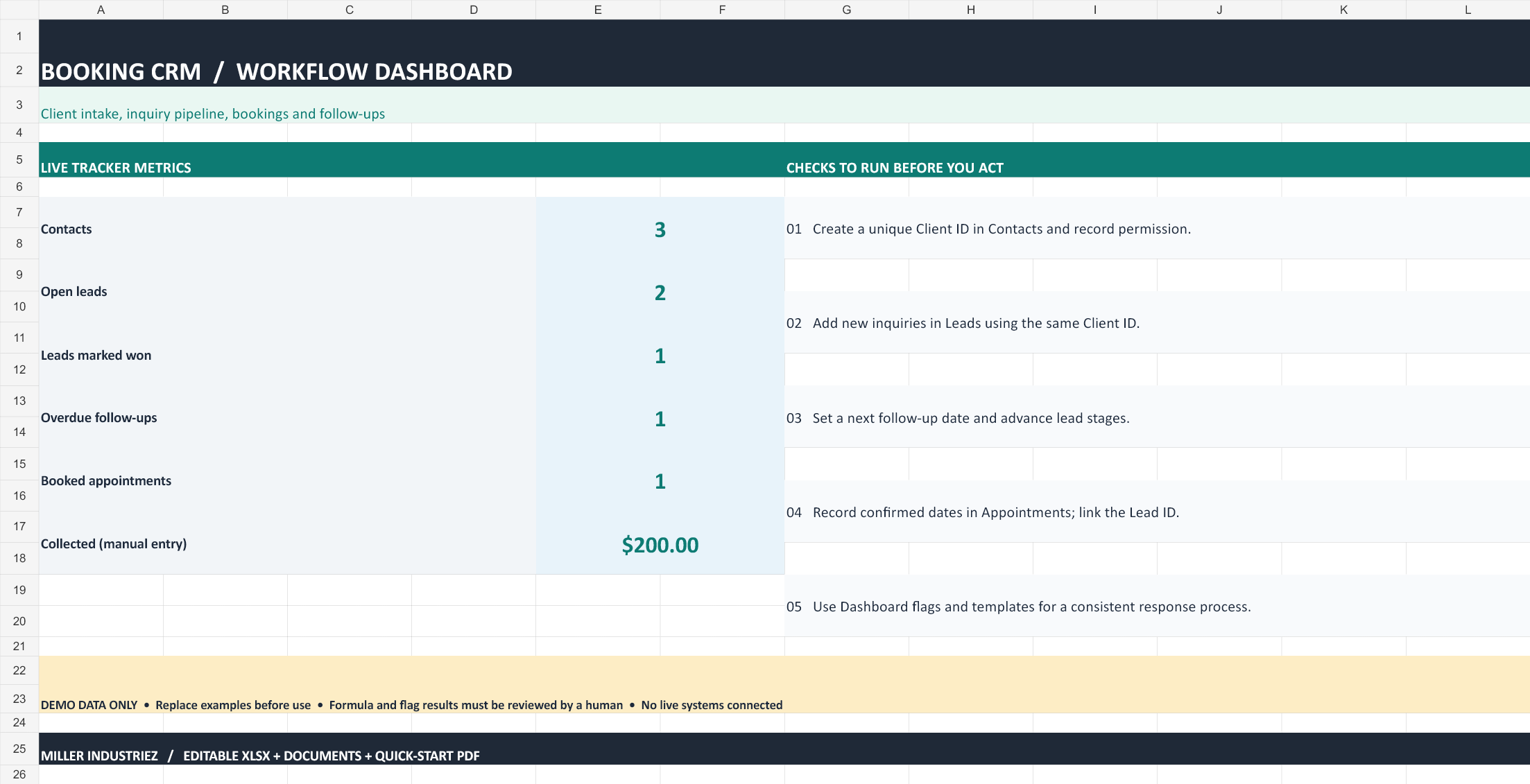Click the MILLER INDUSTRIEZ footer text
1530x784 pixels.
coord(260,756)
